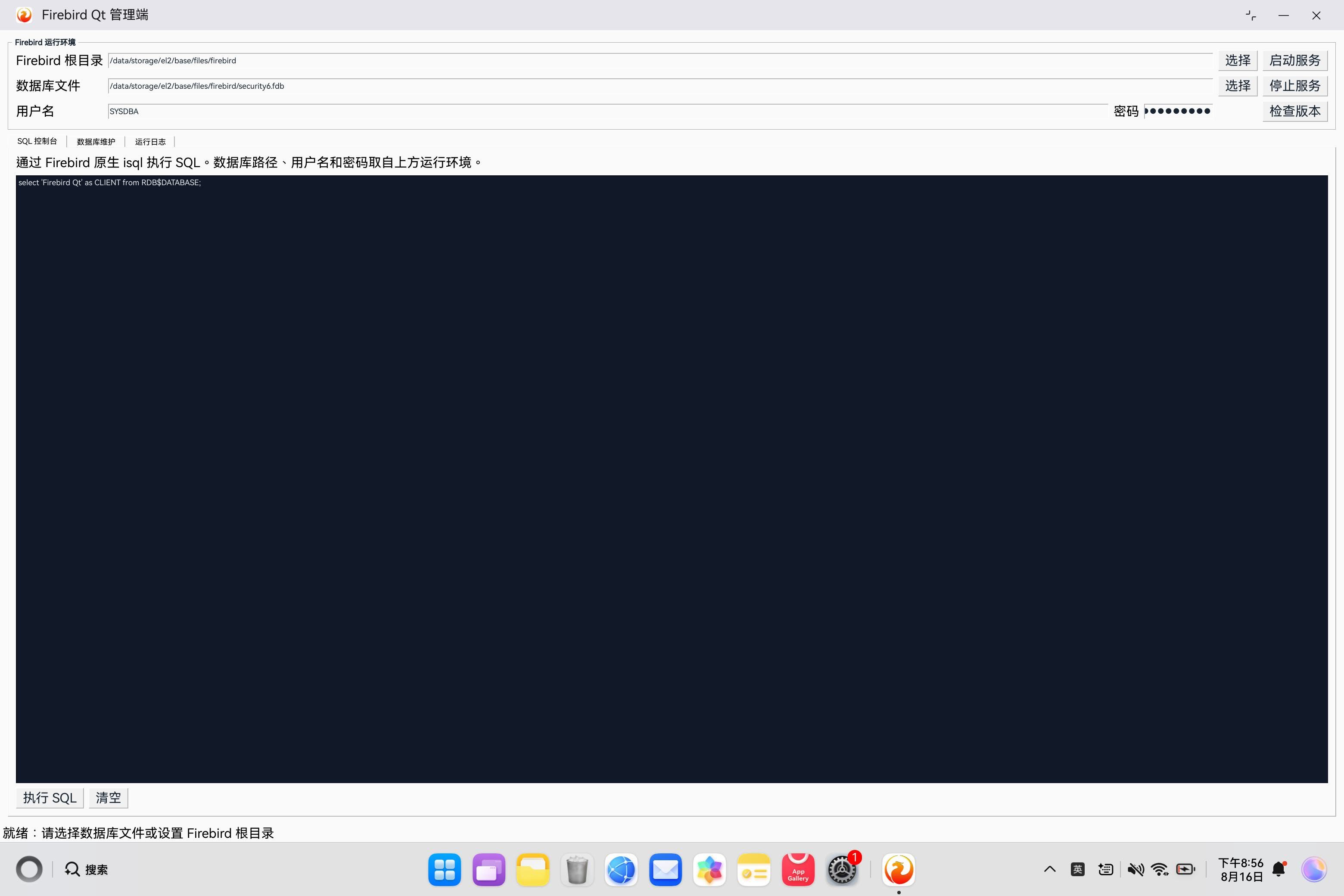Click the Firebird 根目录 label

tap(59, 61)
